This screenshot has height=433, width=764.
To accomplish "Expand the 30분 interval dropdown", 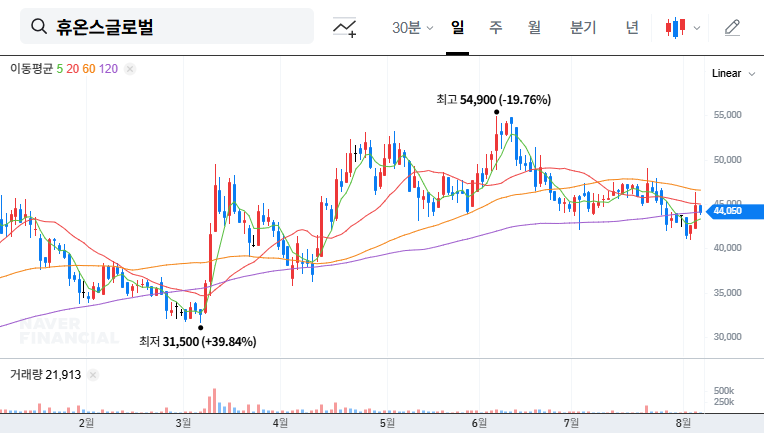I will pyautogui.click(x=413, y=27).
